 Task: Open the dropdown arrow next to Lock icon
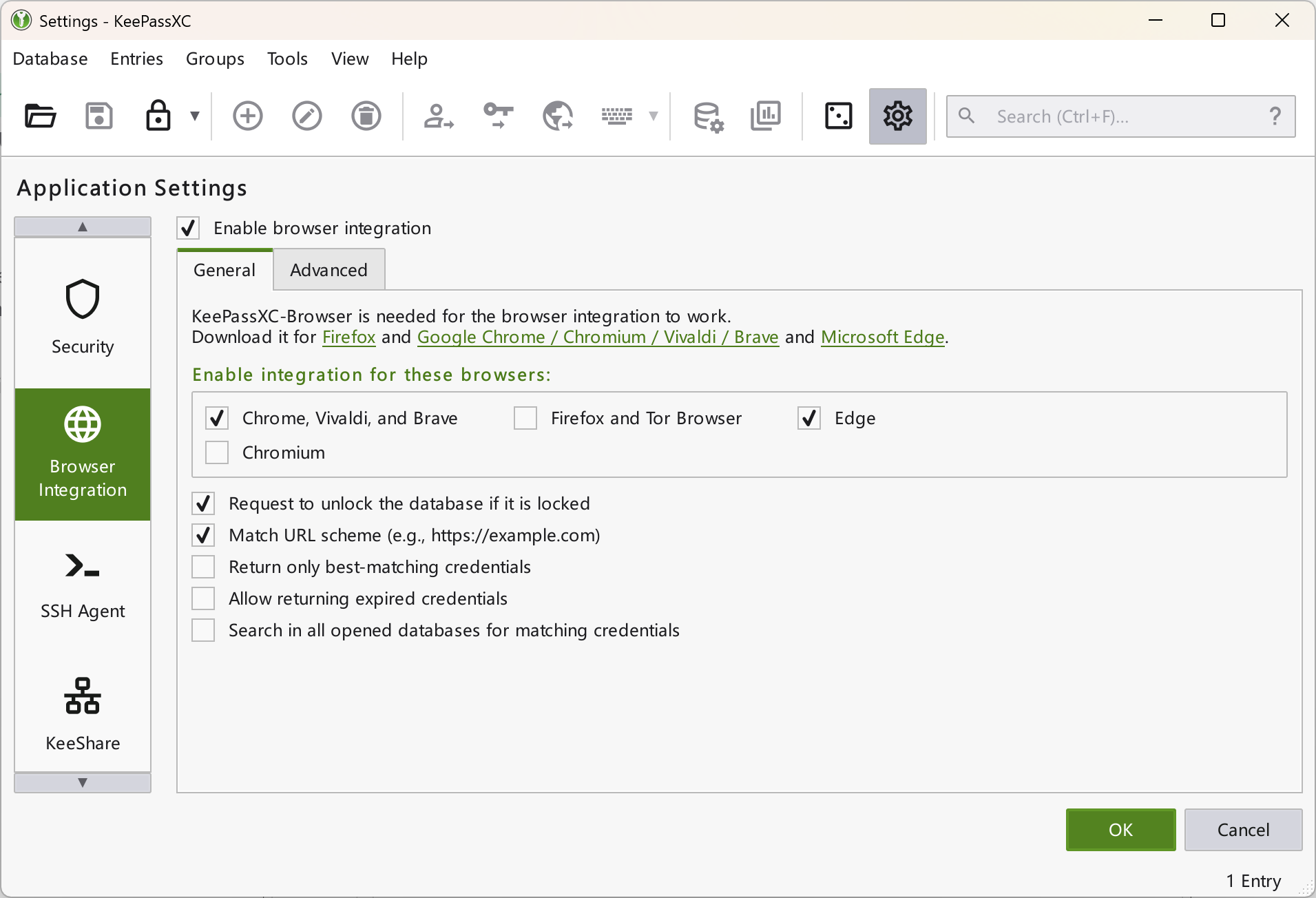point(195,116)
